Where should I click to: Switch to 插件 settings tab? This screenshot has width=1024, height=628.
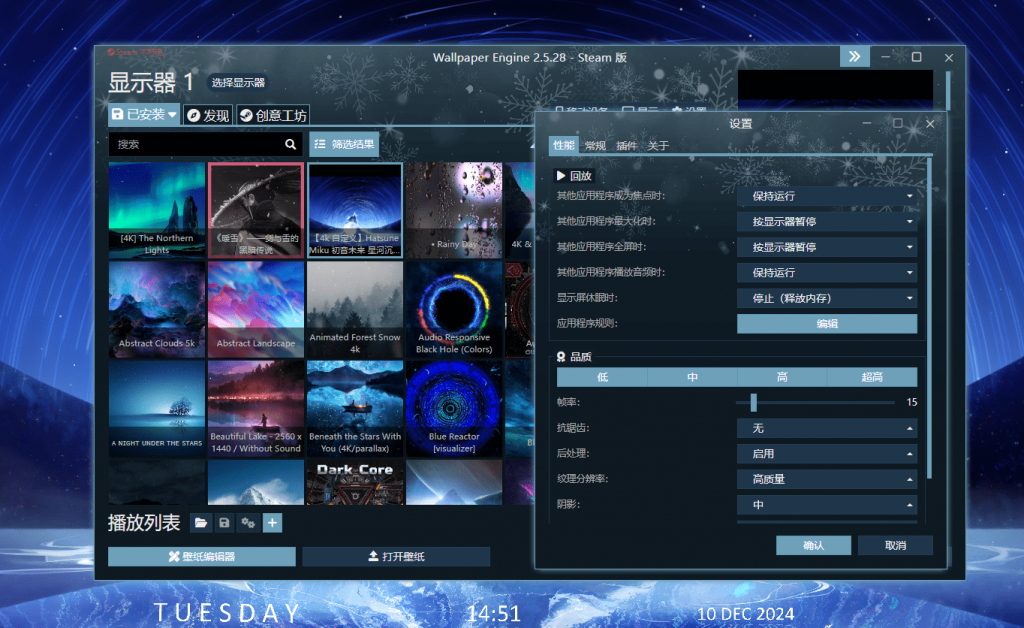point(626,146)
